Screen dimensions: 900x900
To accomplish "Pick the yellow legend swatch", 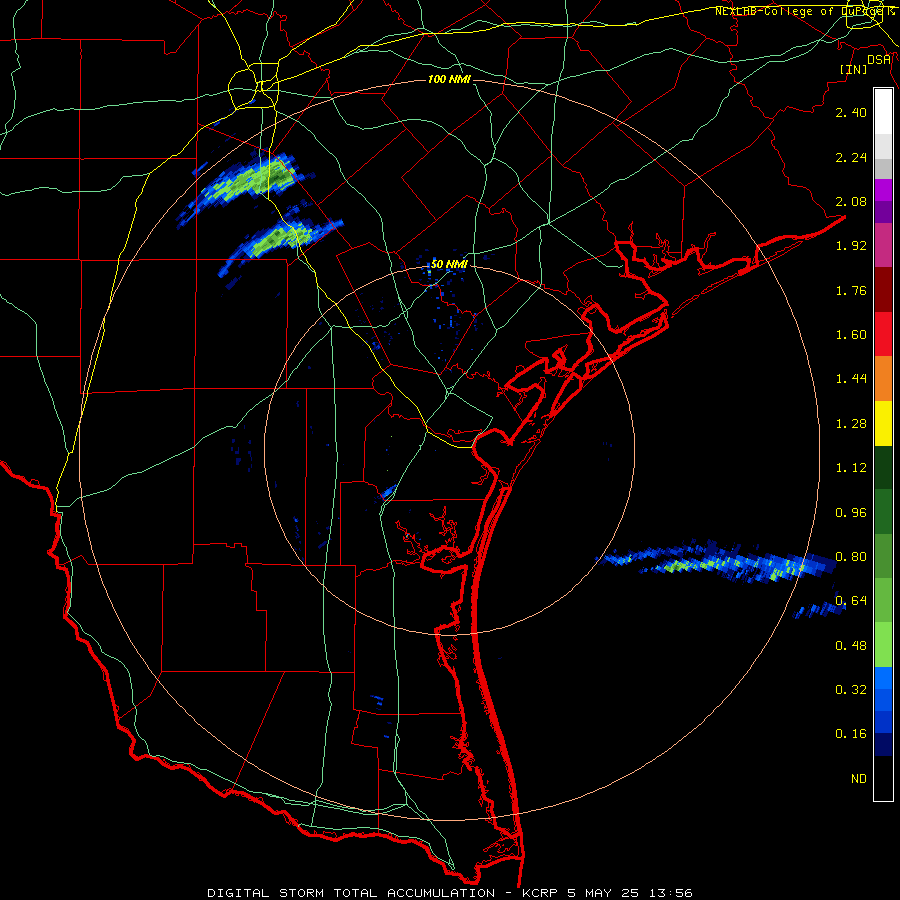I will click(x=883, y=424).
